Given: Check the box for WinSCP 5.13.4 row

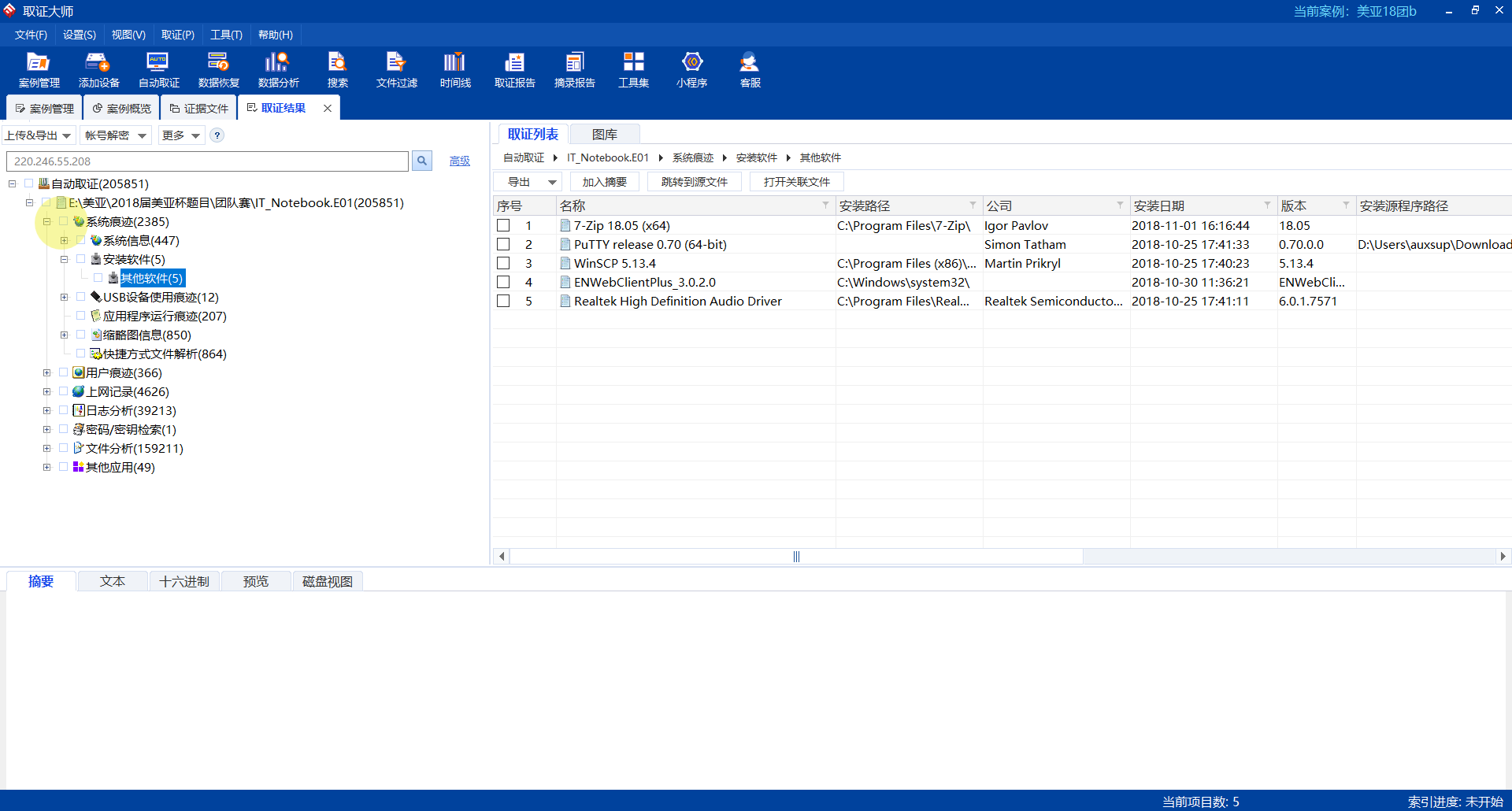Looking at the screenshot, I should pos(503,263).
